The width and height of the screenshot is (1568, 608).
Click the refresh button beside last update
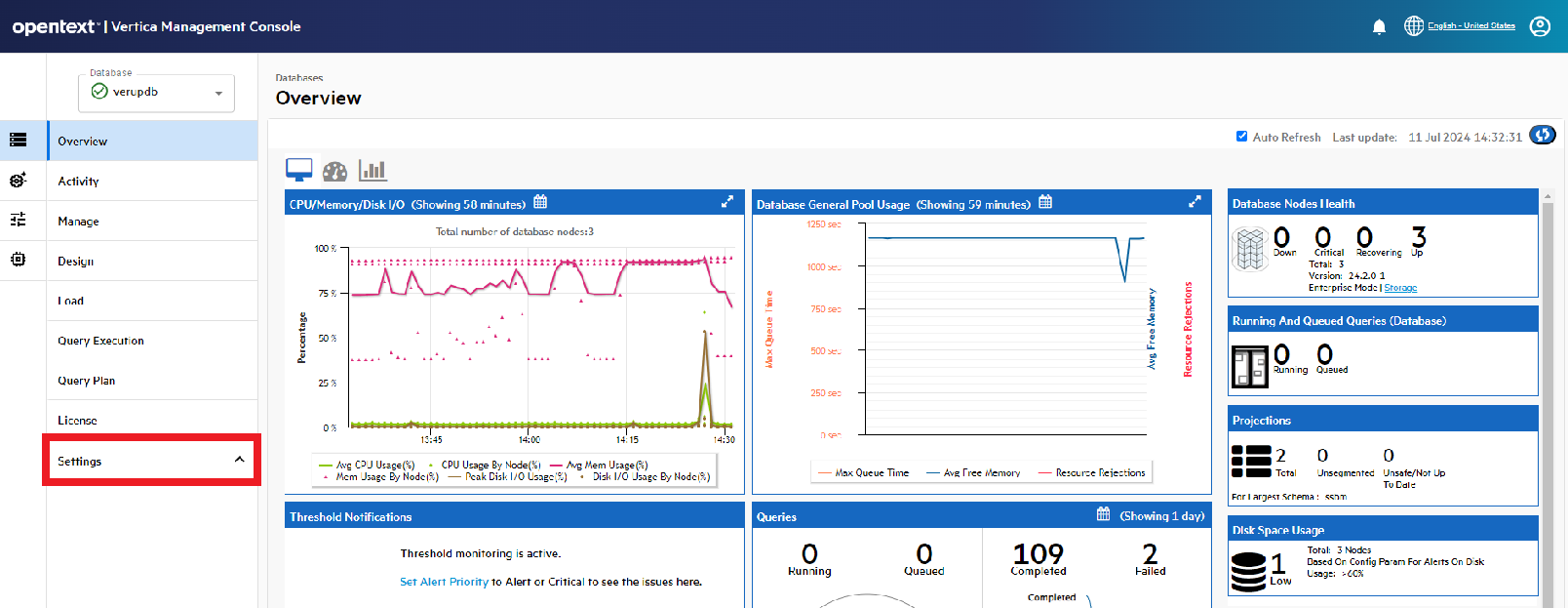[x=1543, y=136]
